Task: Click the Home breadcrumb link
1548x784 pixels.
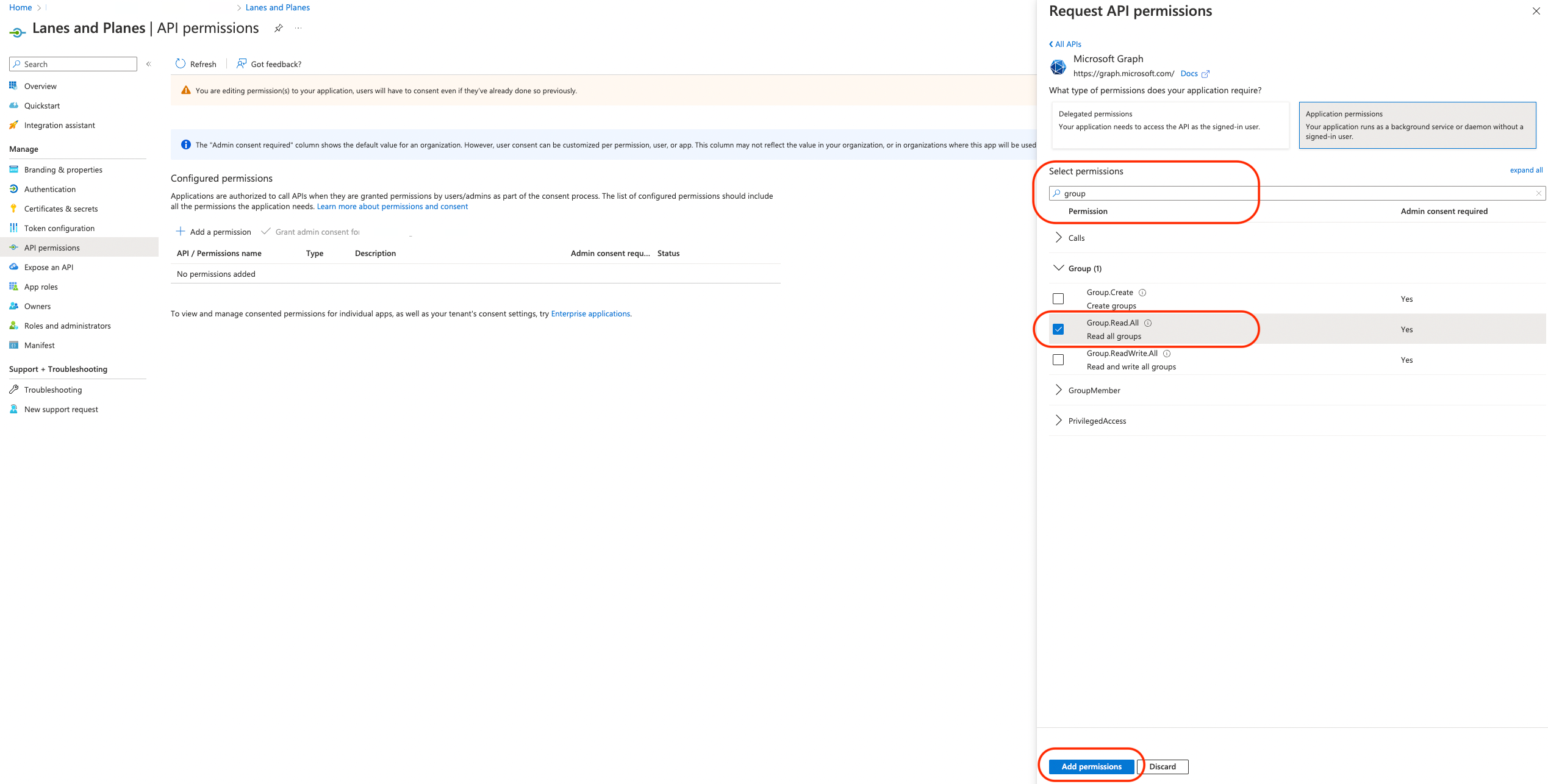Action: coord(20,7)
